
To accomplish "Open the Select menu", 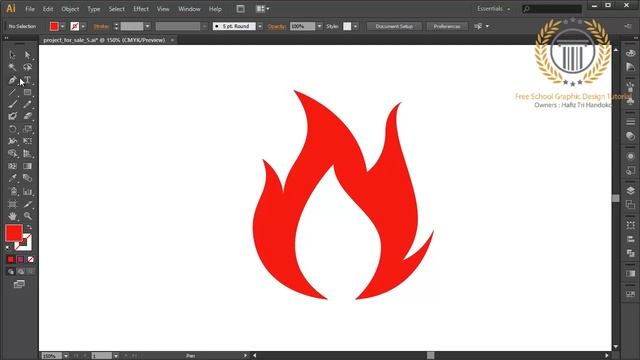I will click(116, 9).
